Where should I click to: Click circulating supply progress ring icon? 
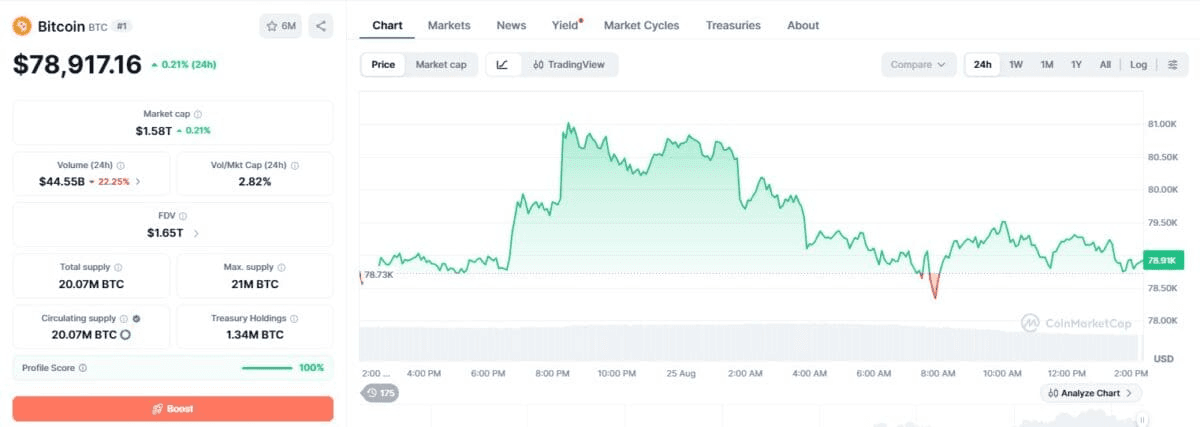click(x=125, y=335)
